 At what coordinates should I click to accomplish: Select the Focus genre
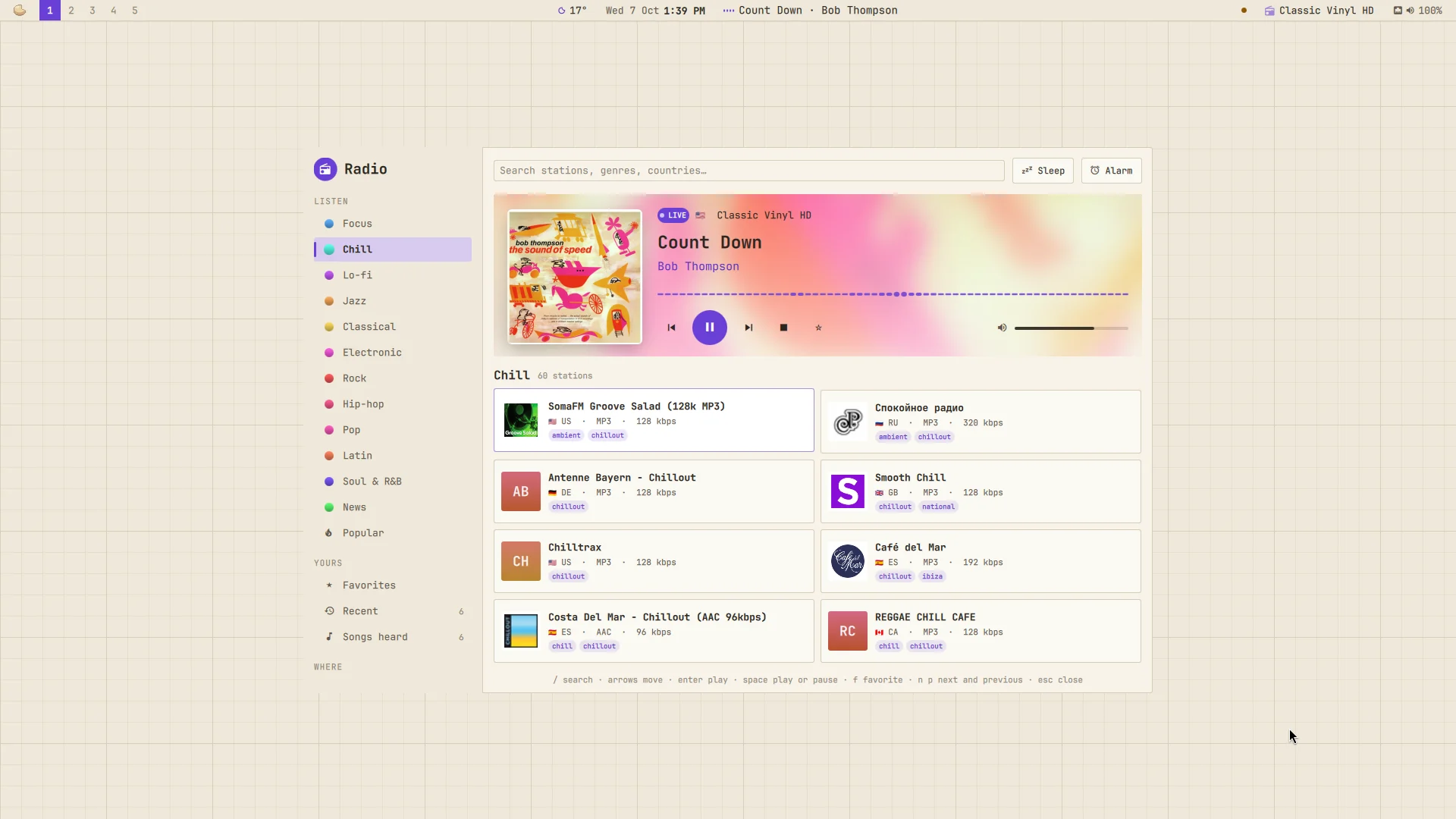(392, 224)
